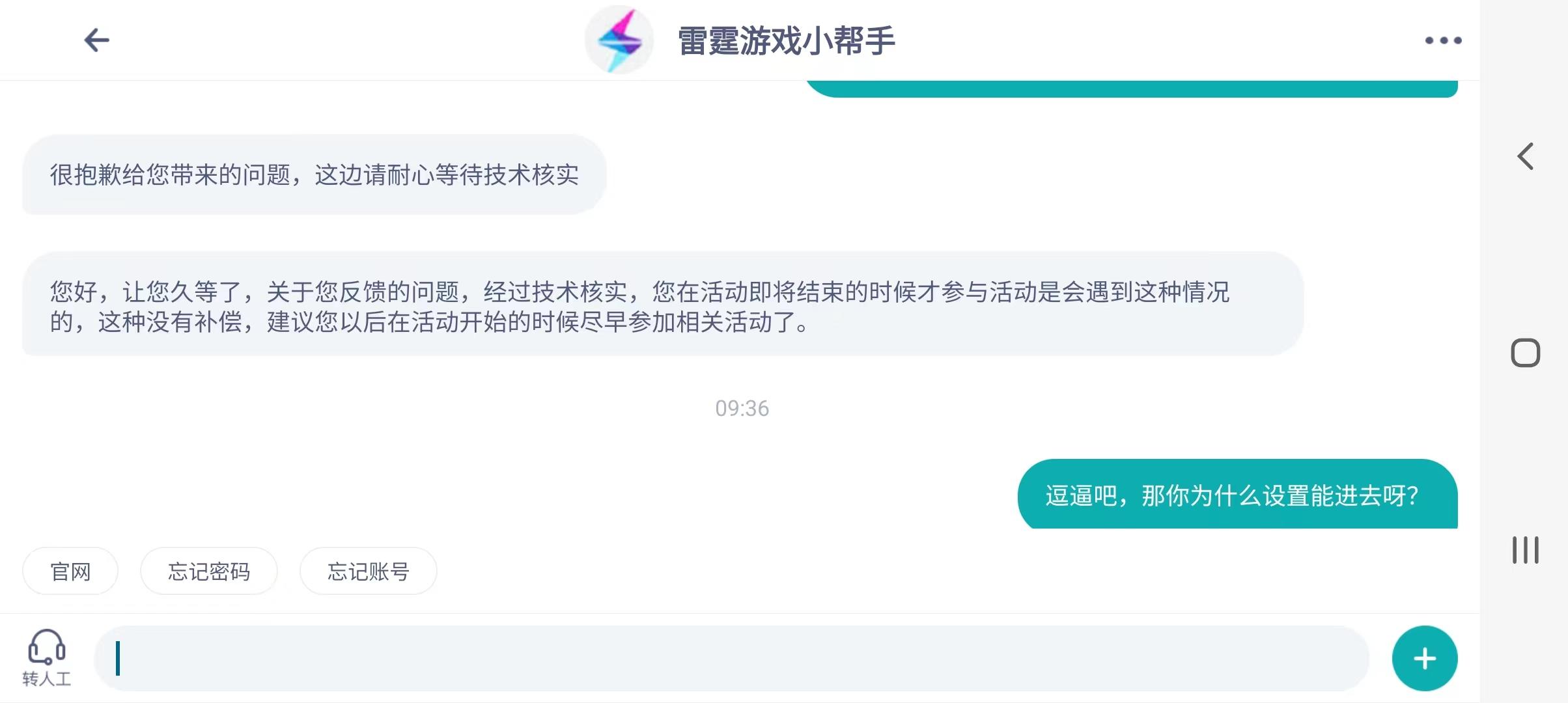This screenshot has width=1568, height=703.
Task: Tap the 很抱歉给您带来的问题 message bubble
Action: [x=315, y=174]
